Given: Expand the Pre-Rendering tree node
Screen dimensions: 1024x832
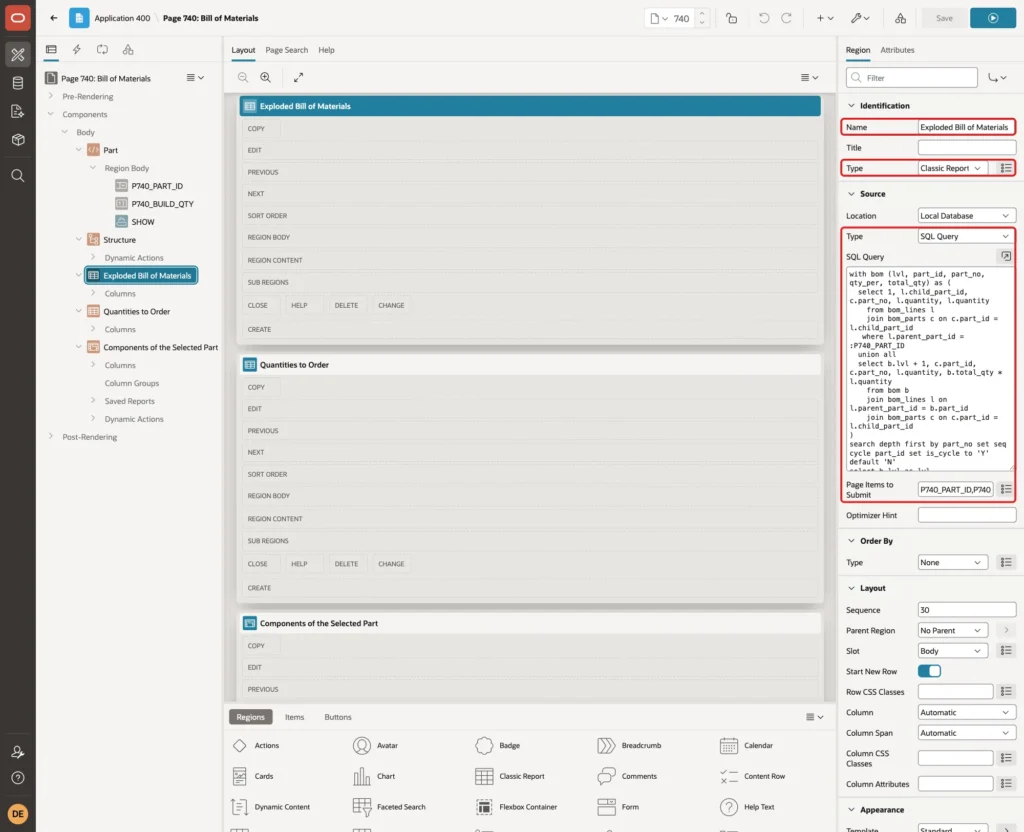Looking at the screenshot, I should point(51,96).
